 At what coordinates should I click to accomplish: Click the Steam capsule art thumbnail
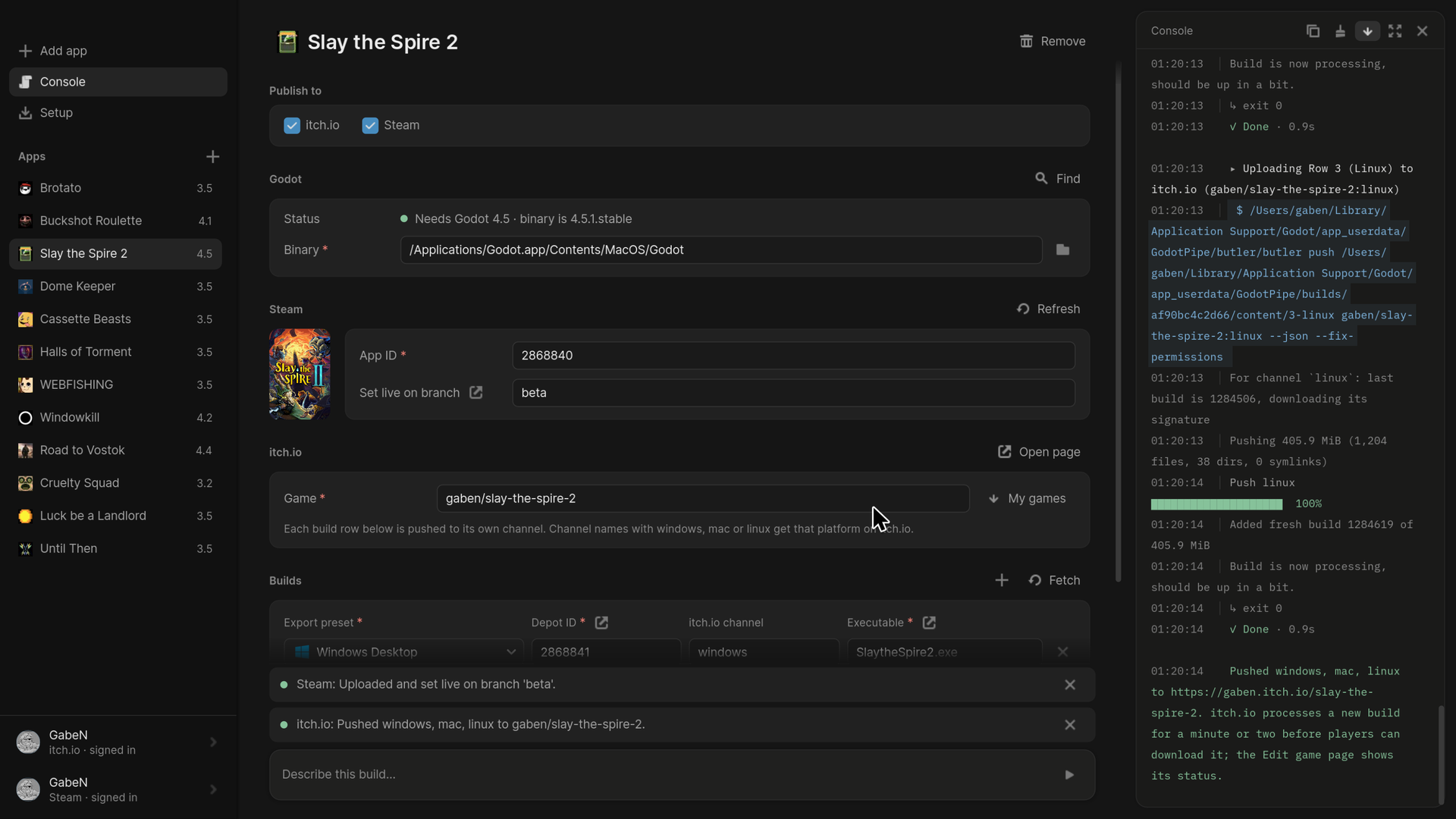pos(300,375)
